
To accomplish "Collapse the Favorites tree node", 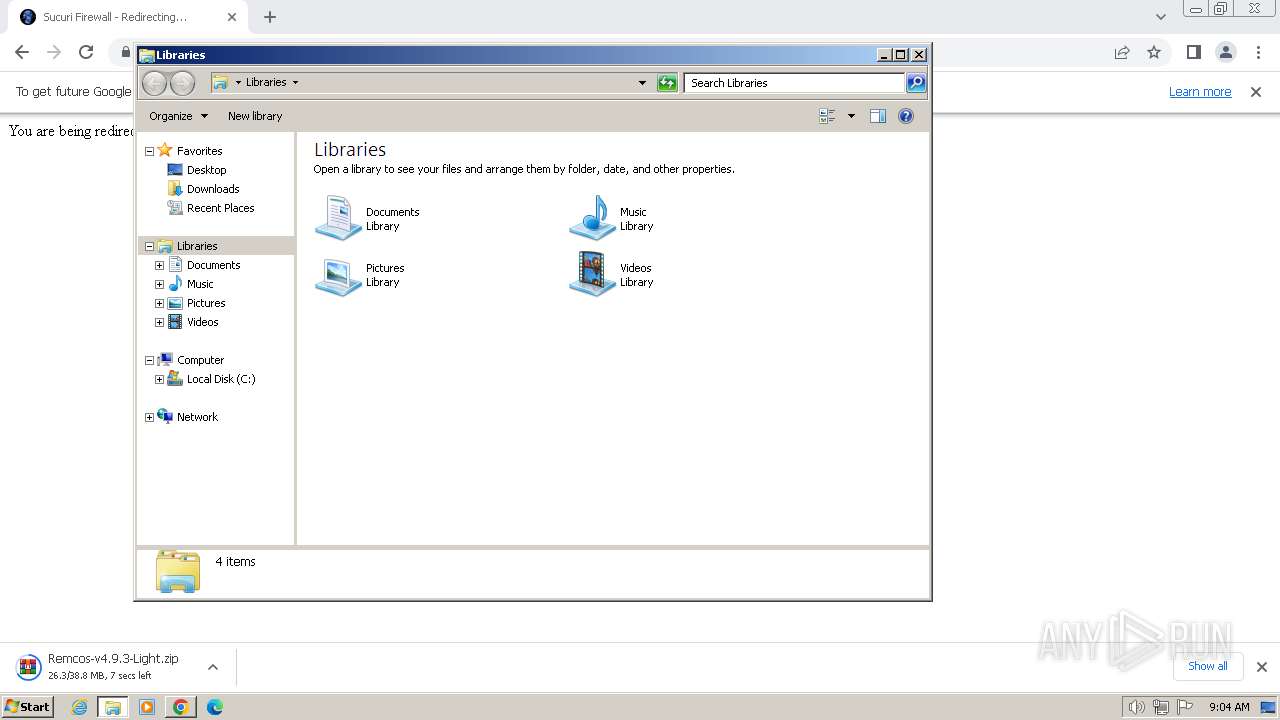I will point(149,151).
